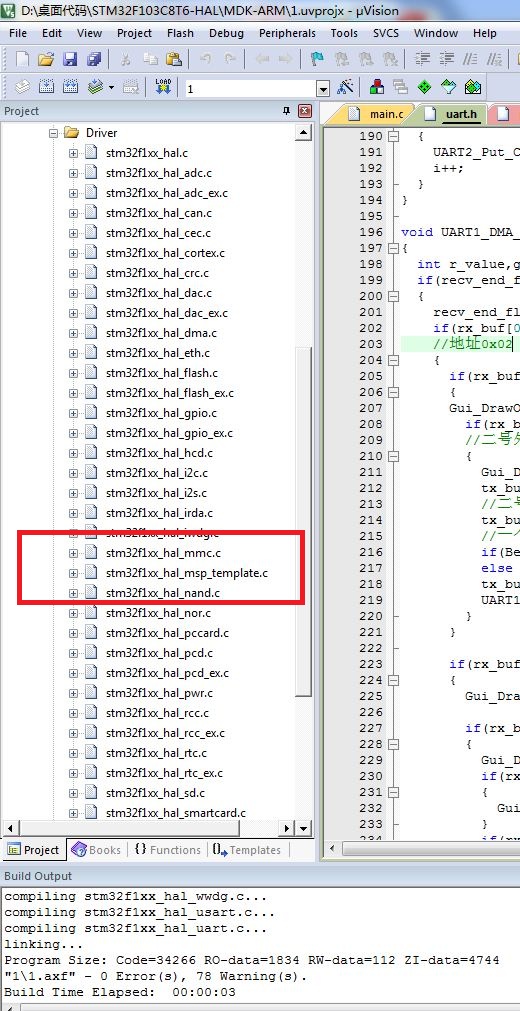
Task: Switch to the uart.h editor tab
Action: click(x=452, y=114)
